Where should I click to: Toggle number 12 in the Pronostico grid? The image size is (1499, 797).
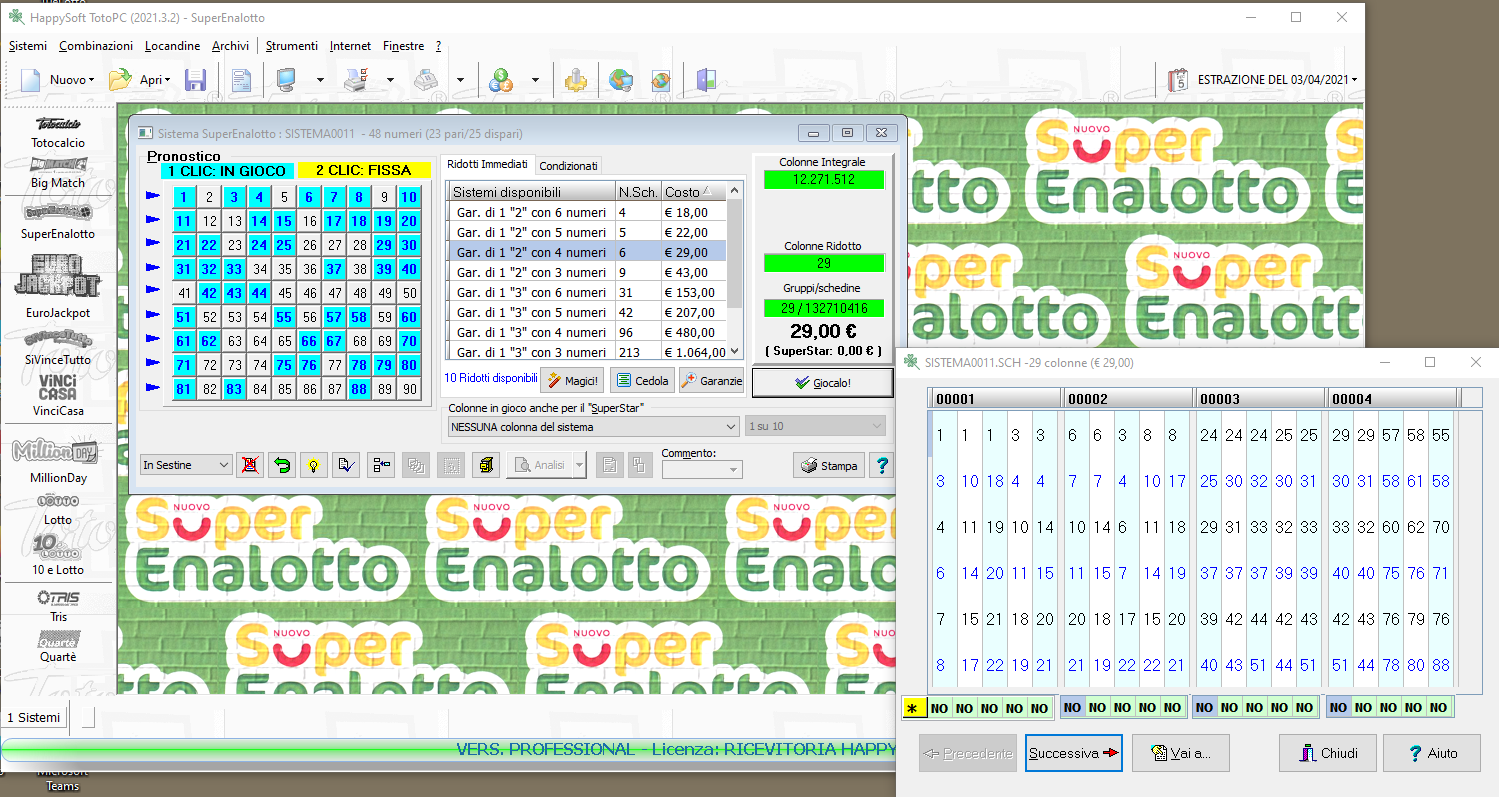[210, 221]
